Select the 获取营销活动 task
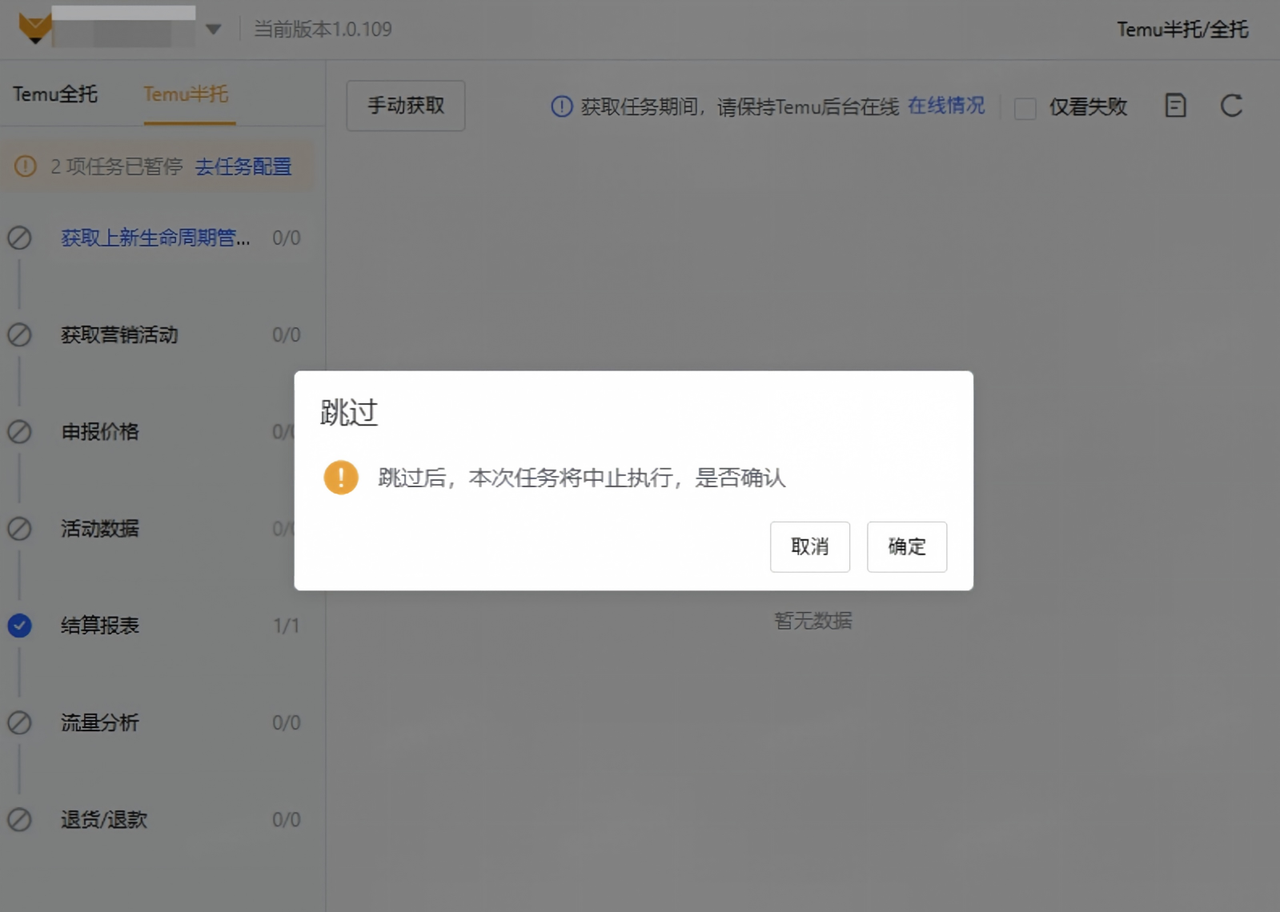This screenshot has height=912, width=1280. (119, 335)
